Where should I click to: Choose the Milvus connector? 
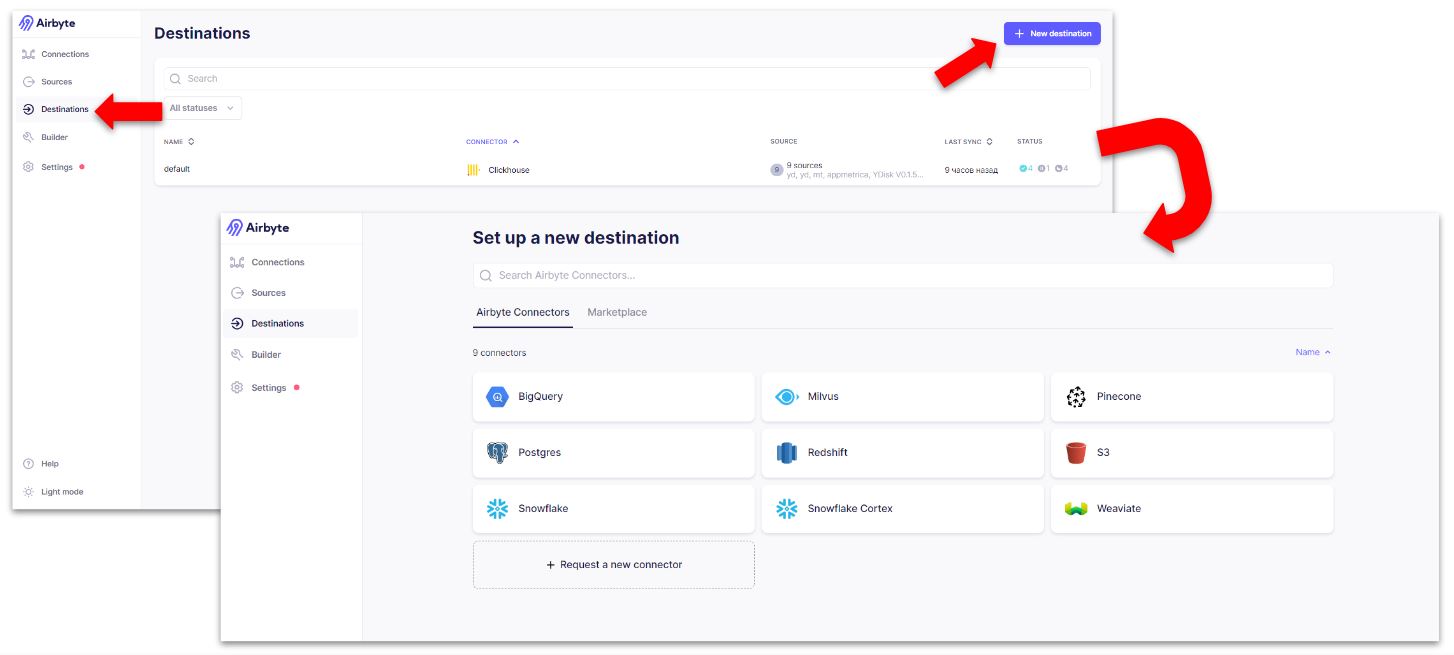[x=903, y=397]
